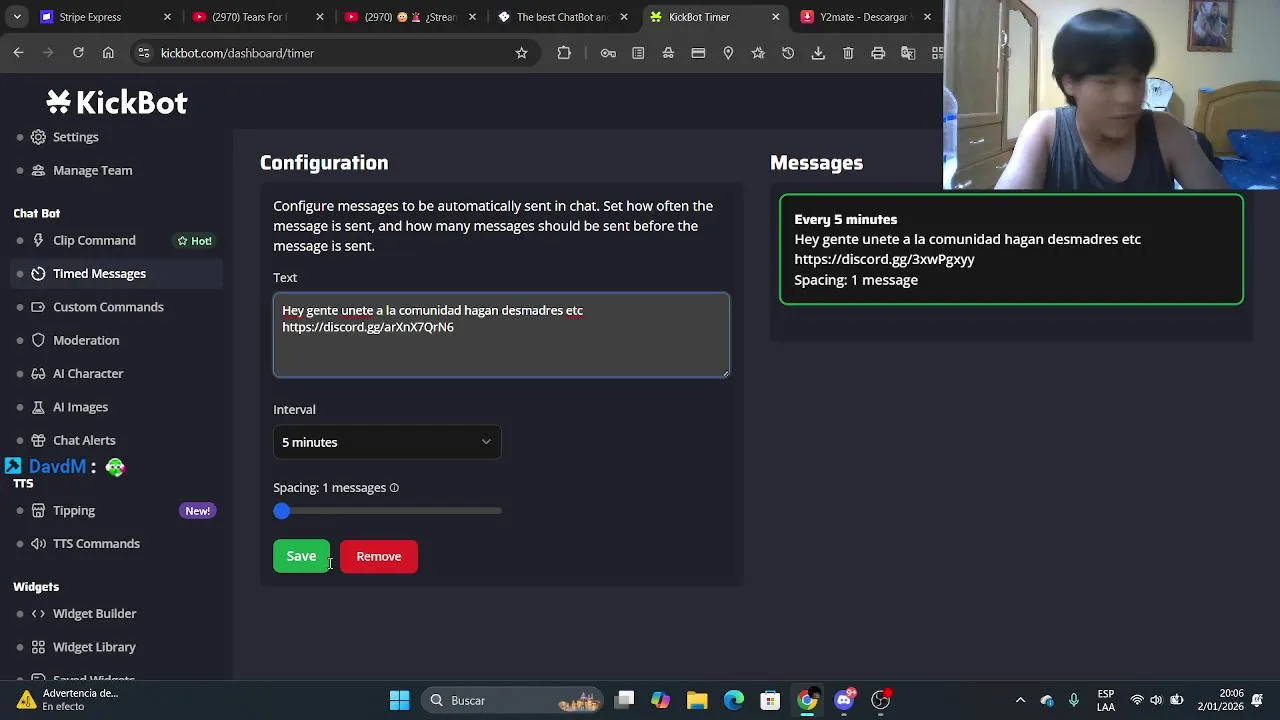Screen dimensions: 1280x720
Task: Save the timed message
Action: 301,556
